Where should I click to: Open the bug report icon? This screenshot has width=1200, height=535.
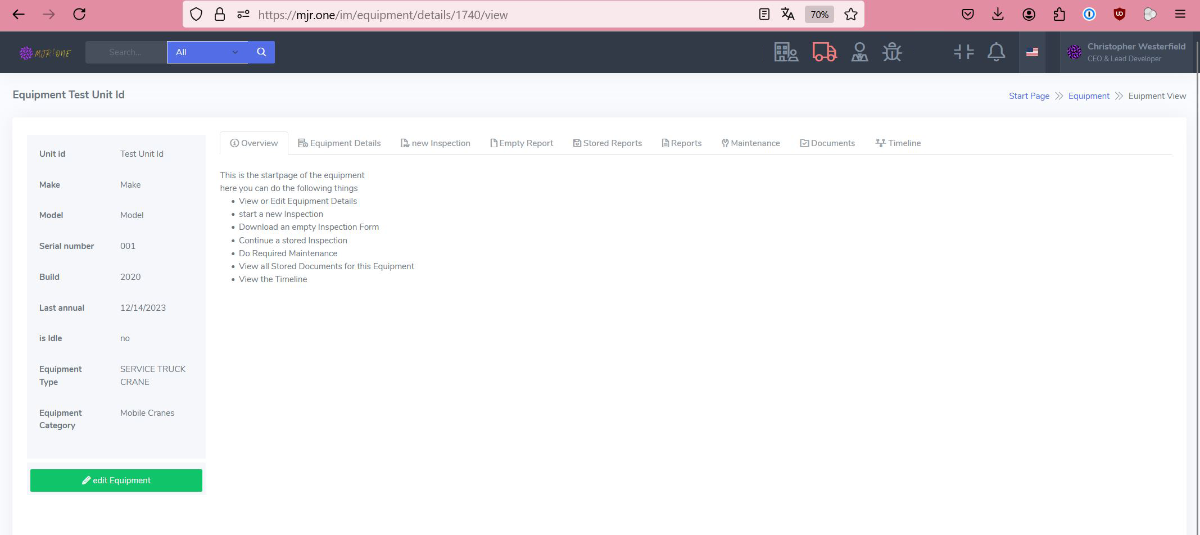click(x=893, y=52)
